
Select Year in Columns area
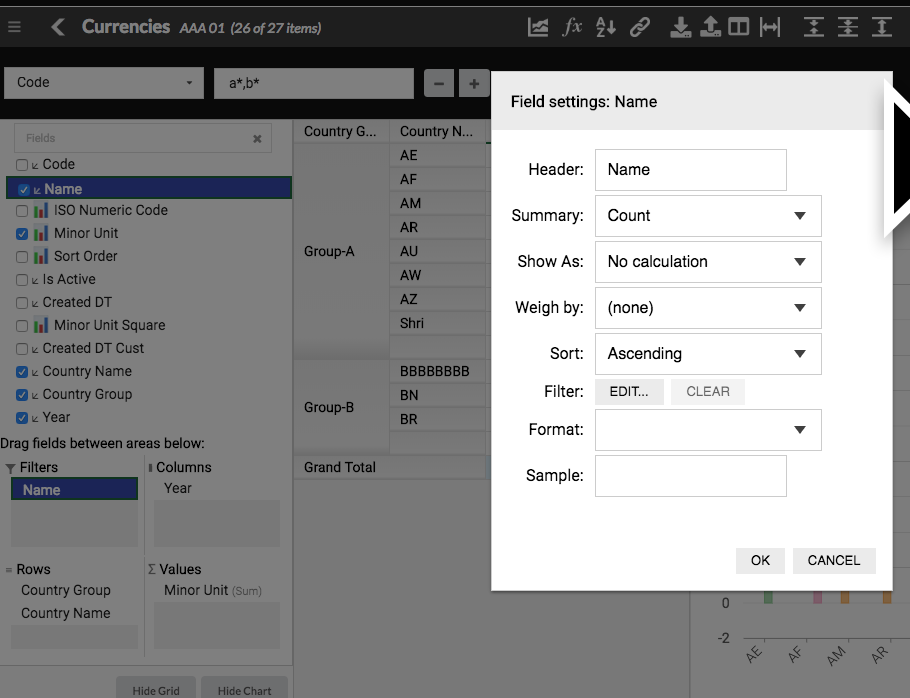coord(178,489)
